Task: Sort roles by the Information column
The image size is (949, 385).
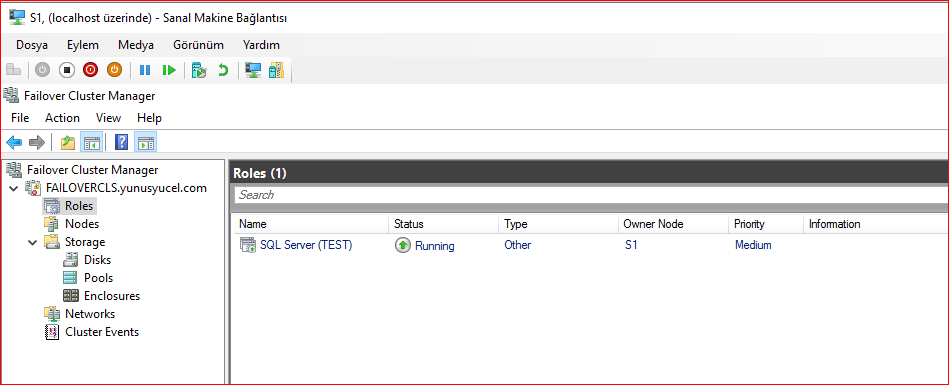Action: point(876,224)
